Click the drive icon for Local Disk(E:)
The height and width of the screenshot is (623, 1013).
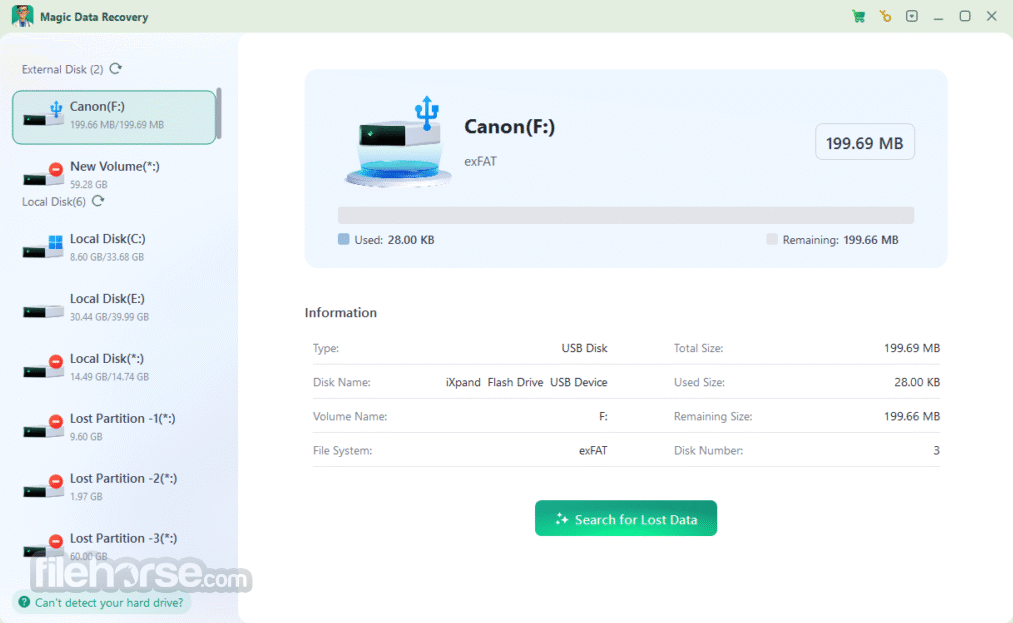(43, 311)
